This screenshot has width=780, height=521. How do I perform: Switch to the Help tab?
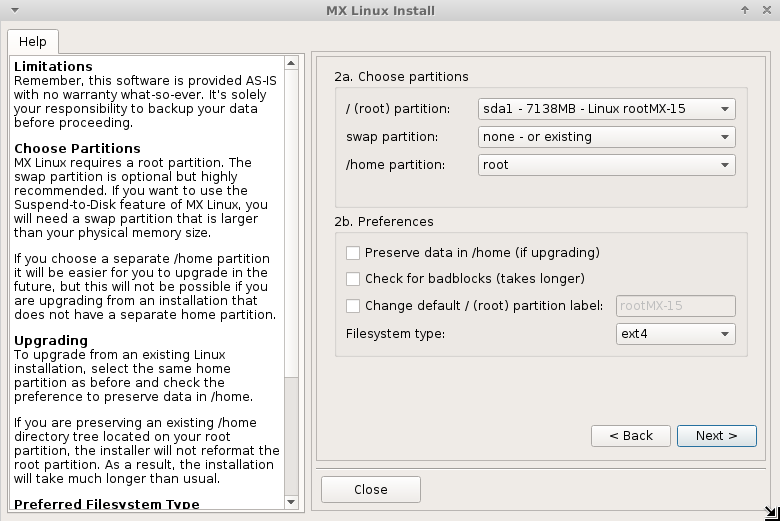(x=33, y=42)
